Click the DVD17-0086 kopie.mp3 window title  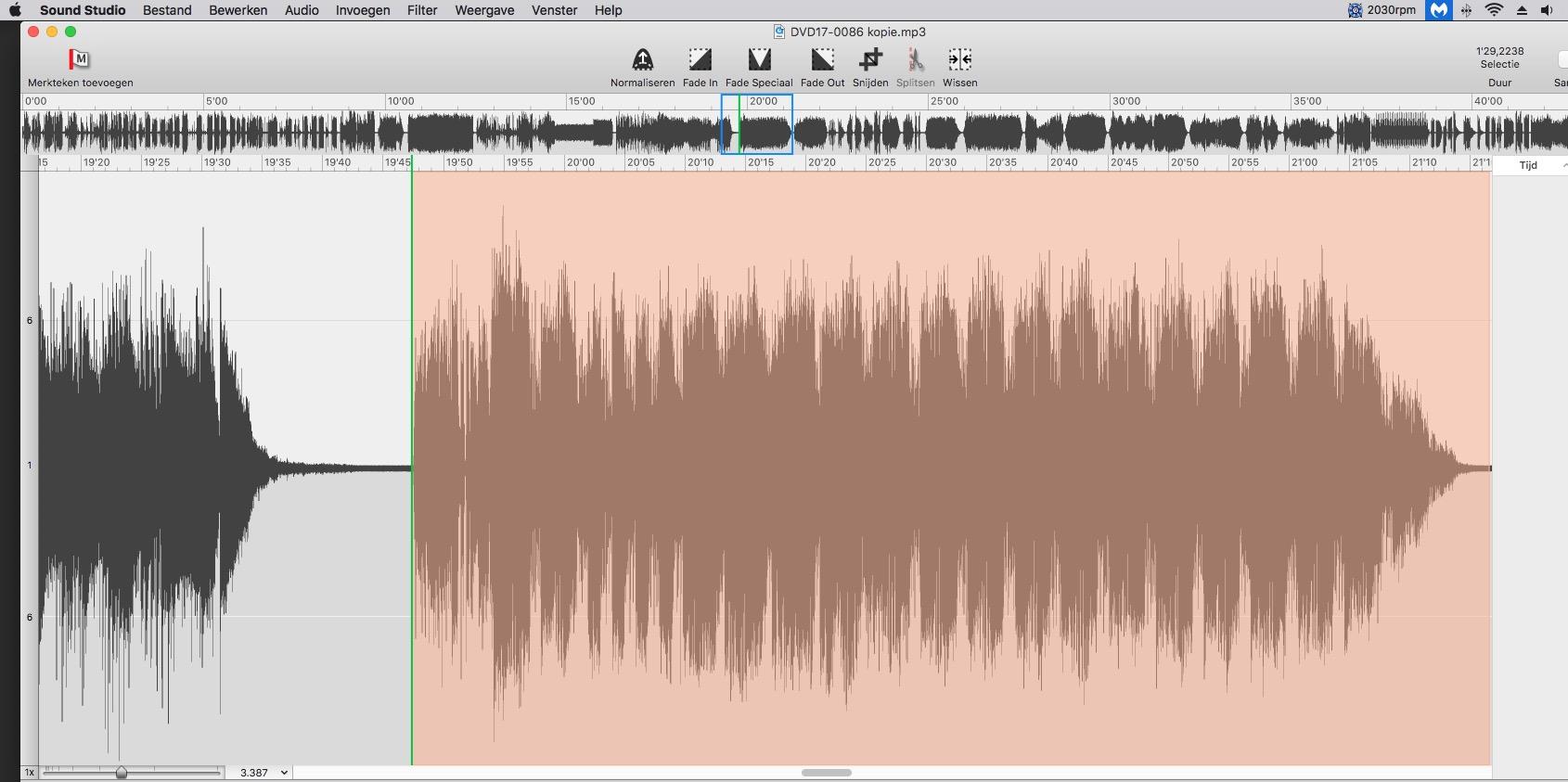[857, 32]
